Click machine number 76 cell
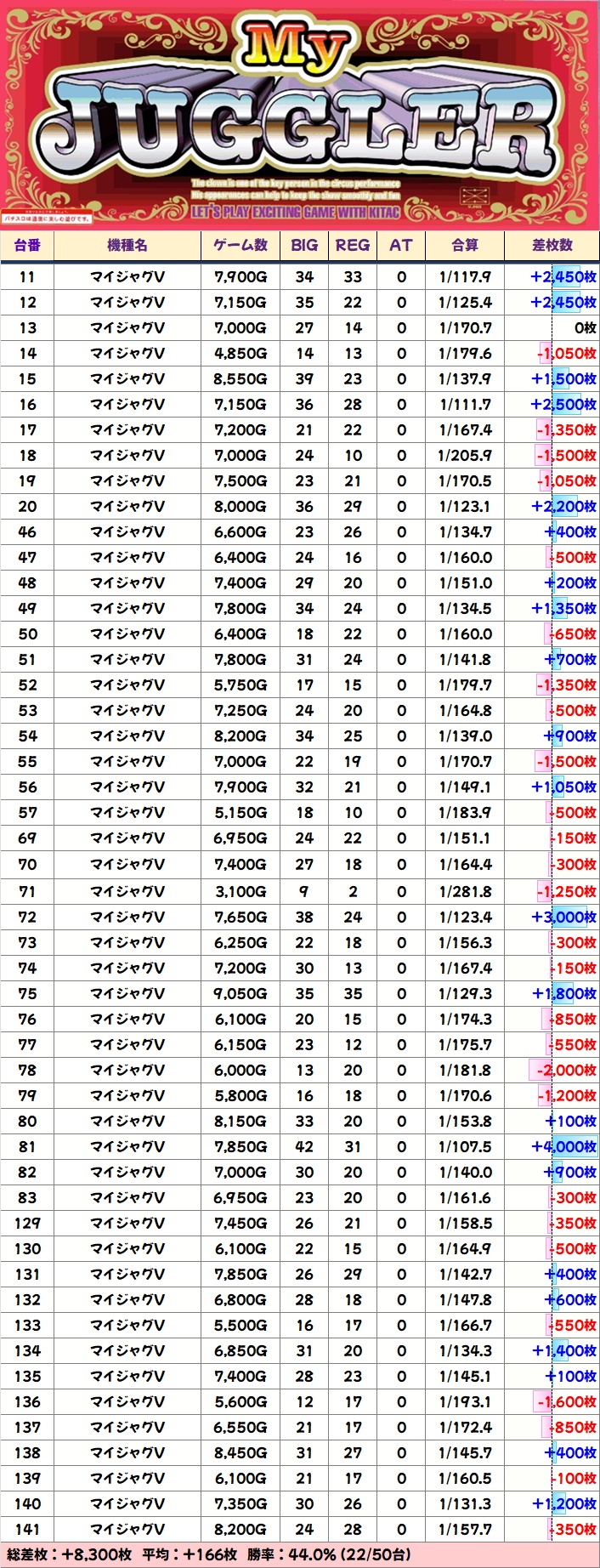Screen dimensions: 600x1568 pyautogui.click(x=27, y=1019)
